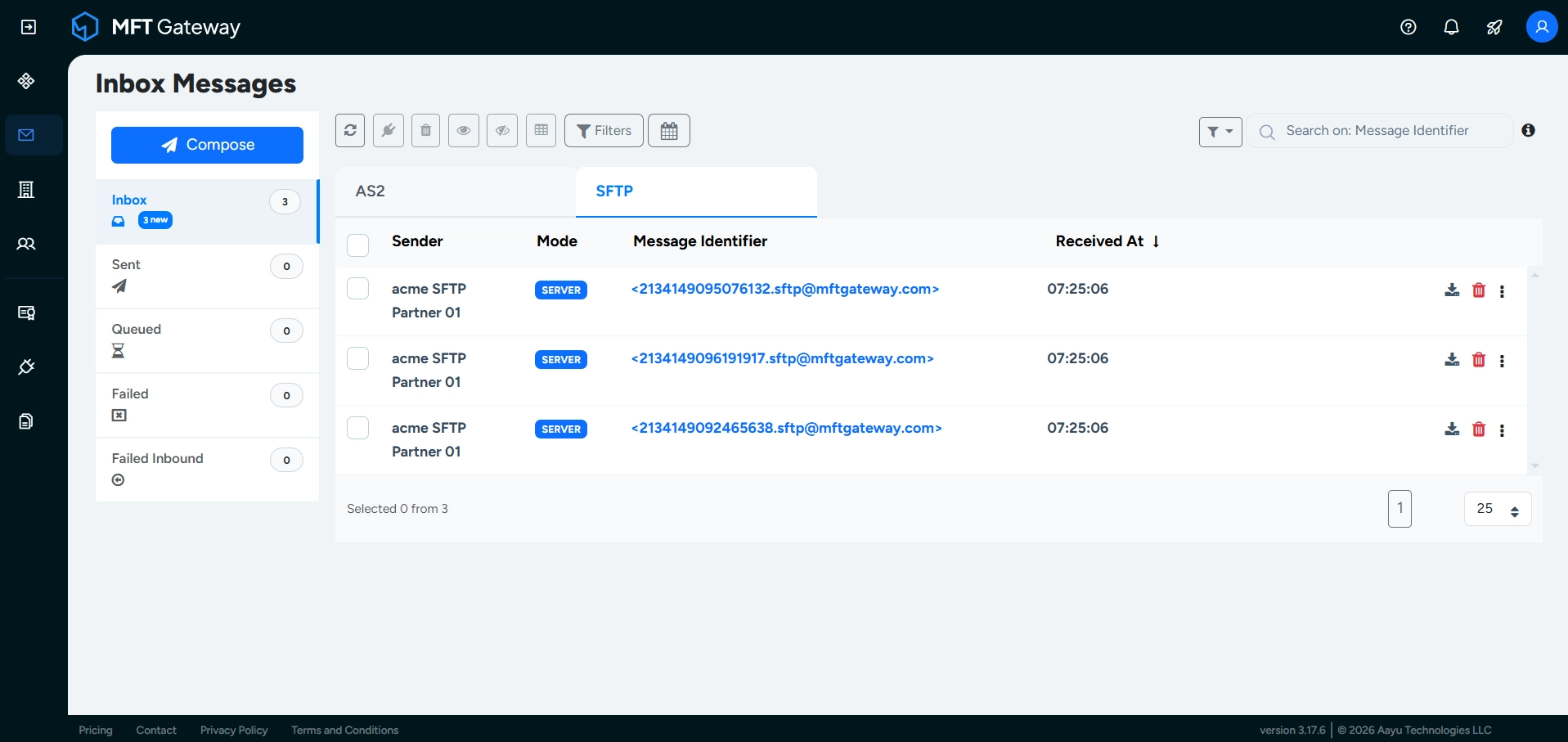Open the dashboard icon in sidebar
The width and height of the screenshot is (1568, 742).
[26, 81]
